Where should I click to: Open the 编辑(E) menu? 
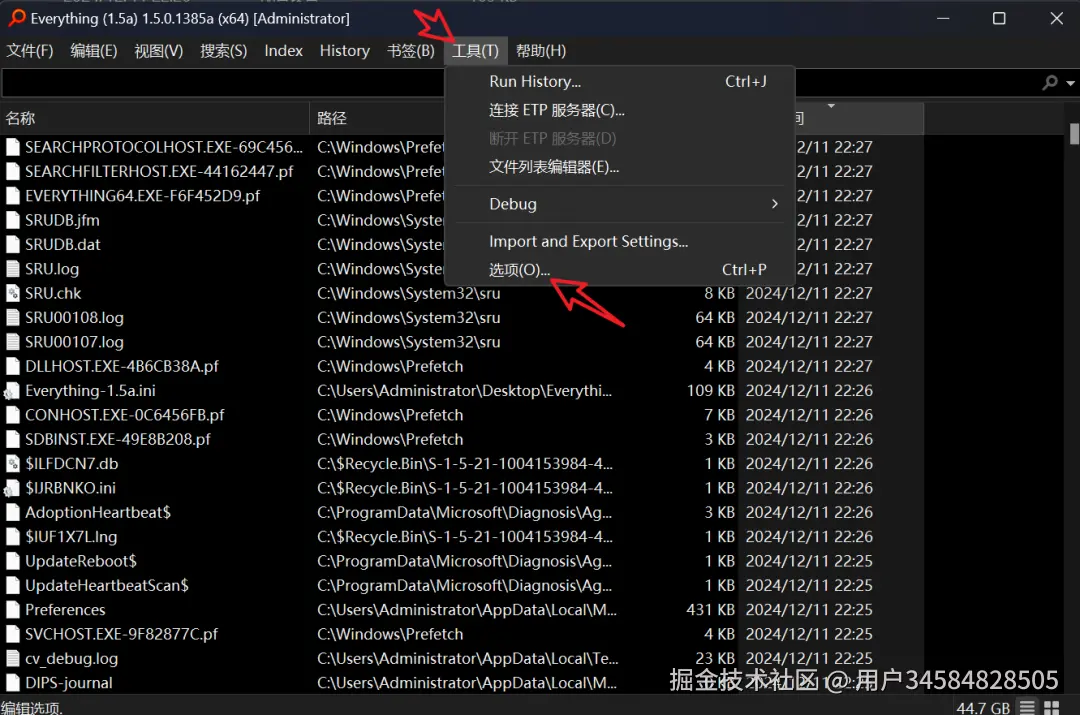(94, 51)
